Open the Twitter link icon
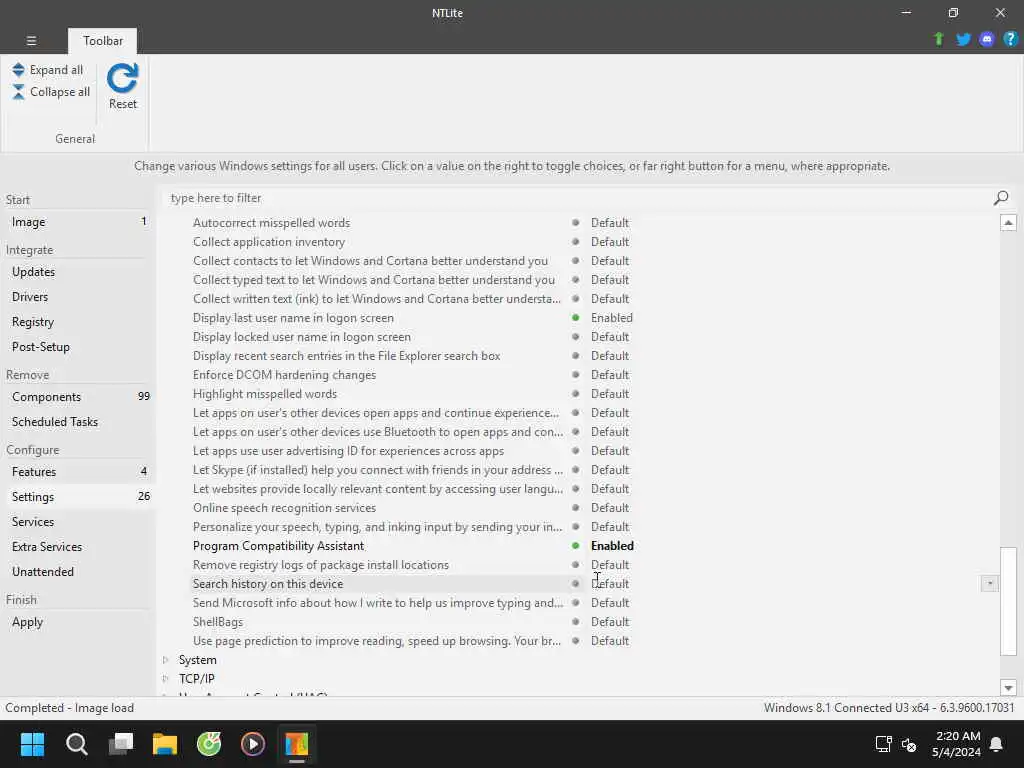 963,39
